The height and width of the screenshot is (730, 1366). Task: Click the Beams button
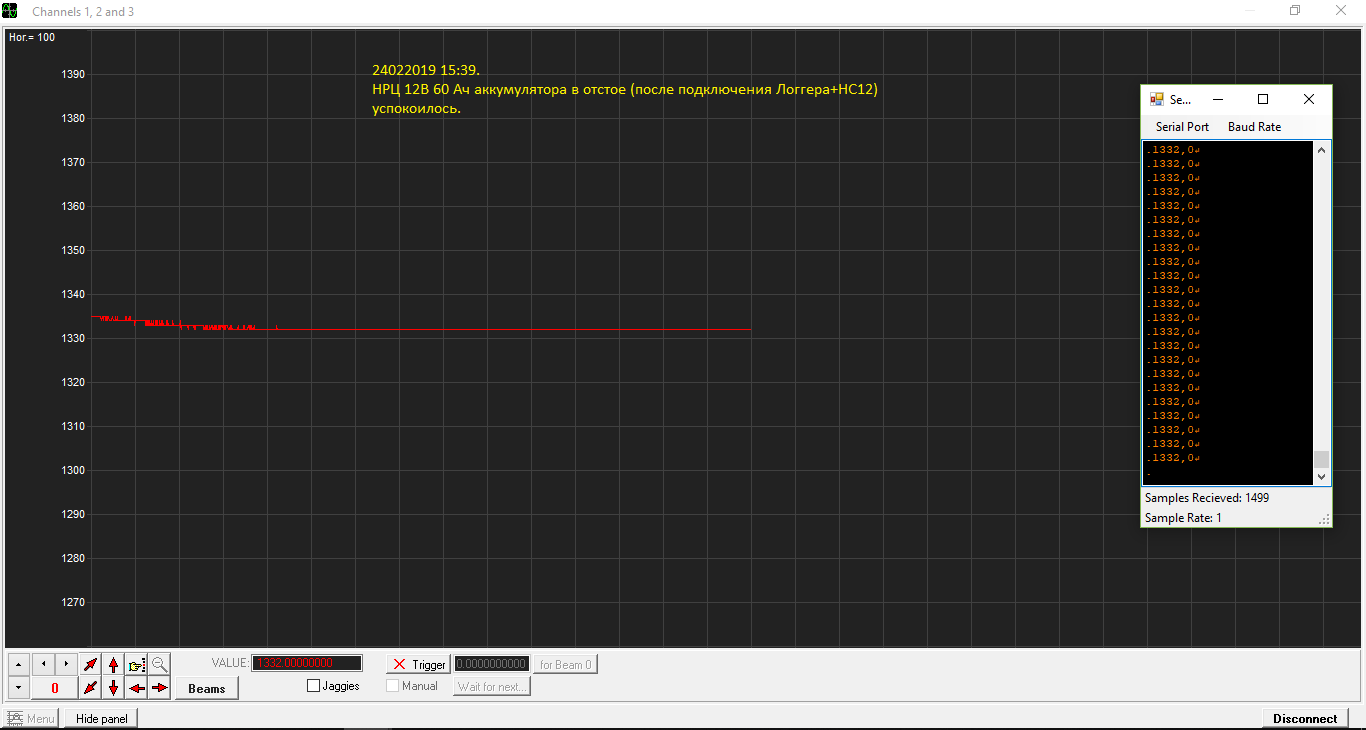tap(207, 688)
